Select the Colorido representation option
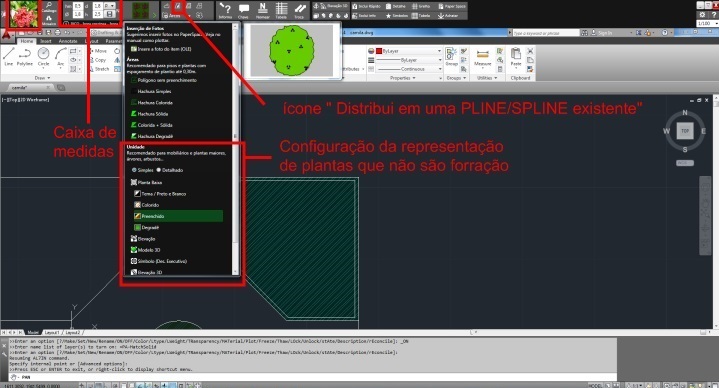Screen dimensions: 719x388 pyautogui.click(x=147, y=205)
